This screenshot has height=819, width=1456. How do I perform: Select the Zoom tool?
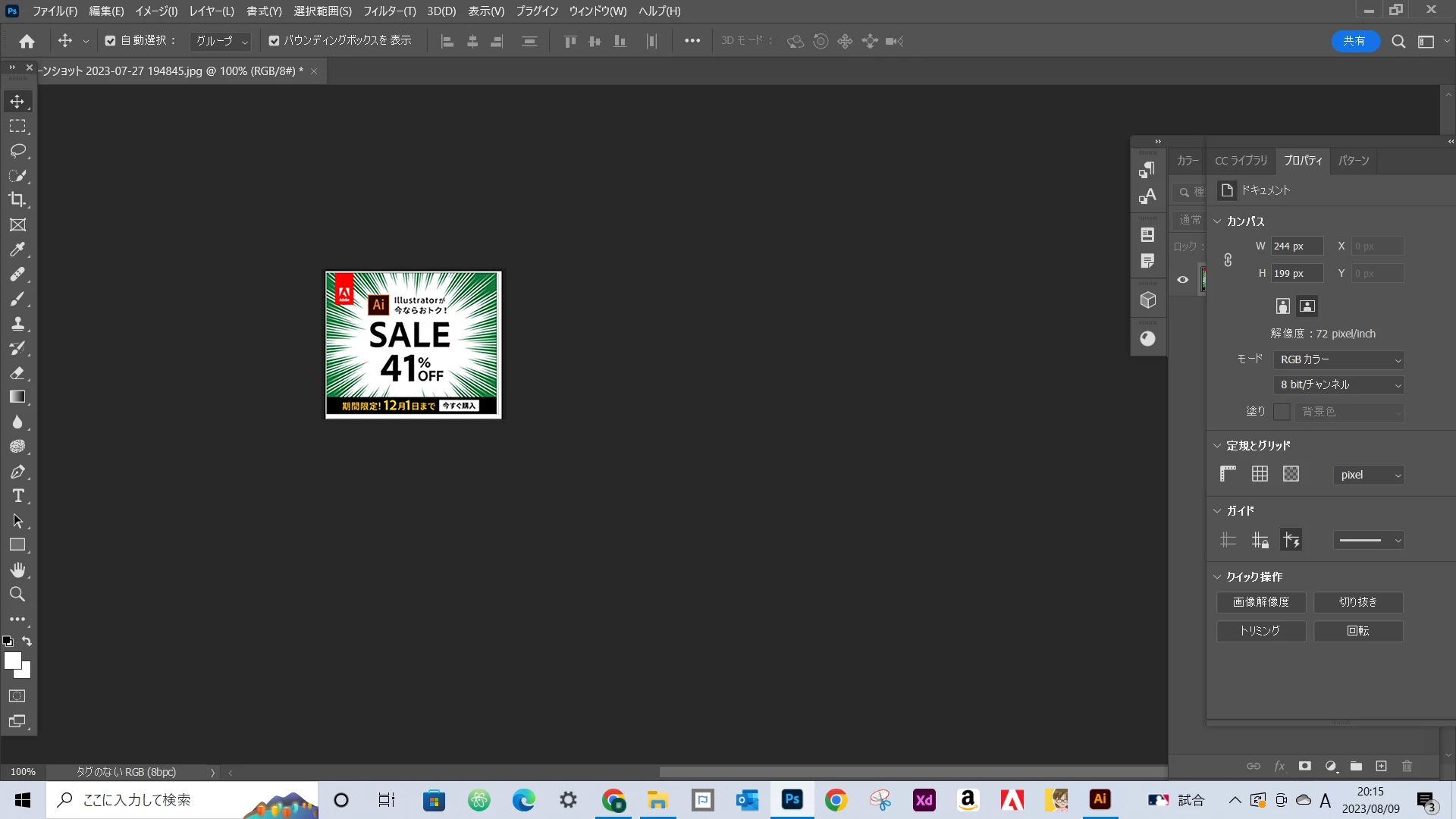[x=17, y=595]
